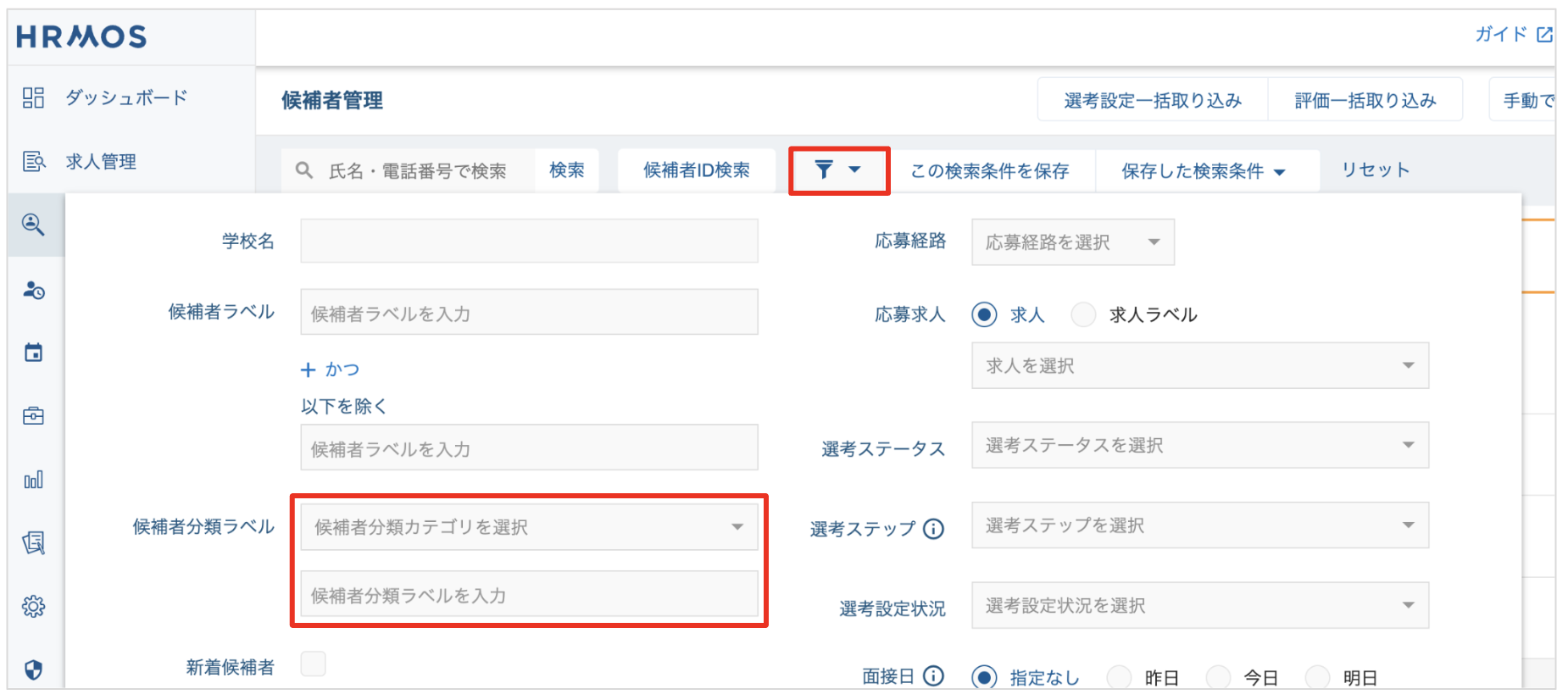Select the 求人ラベル radio button
1568x700 pixels.
pos(1083,315)
